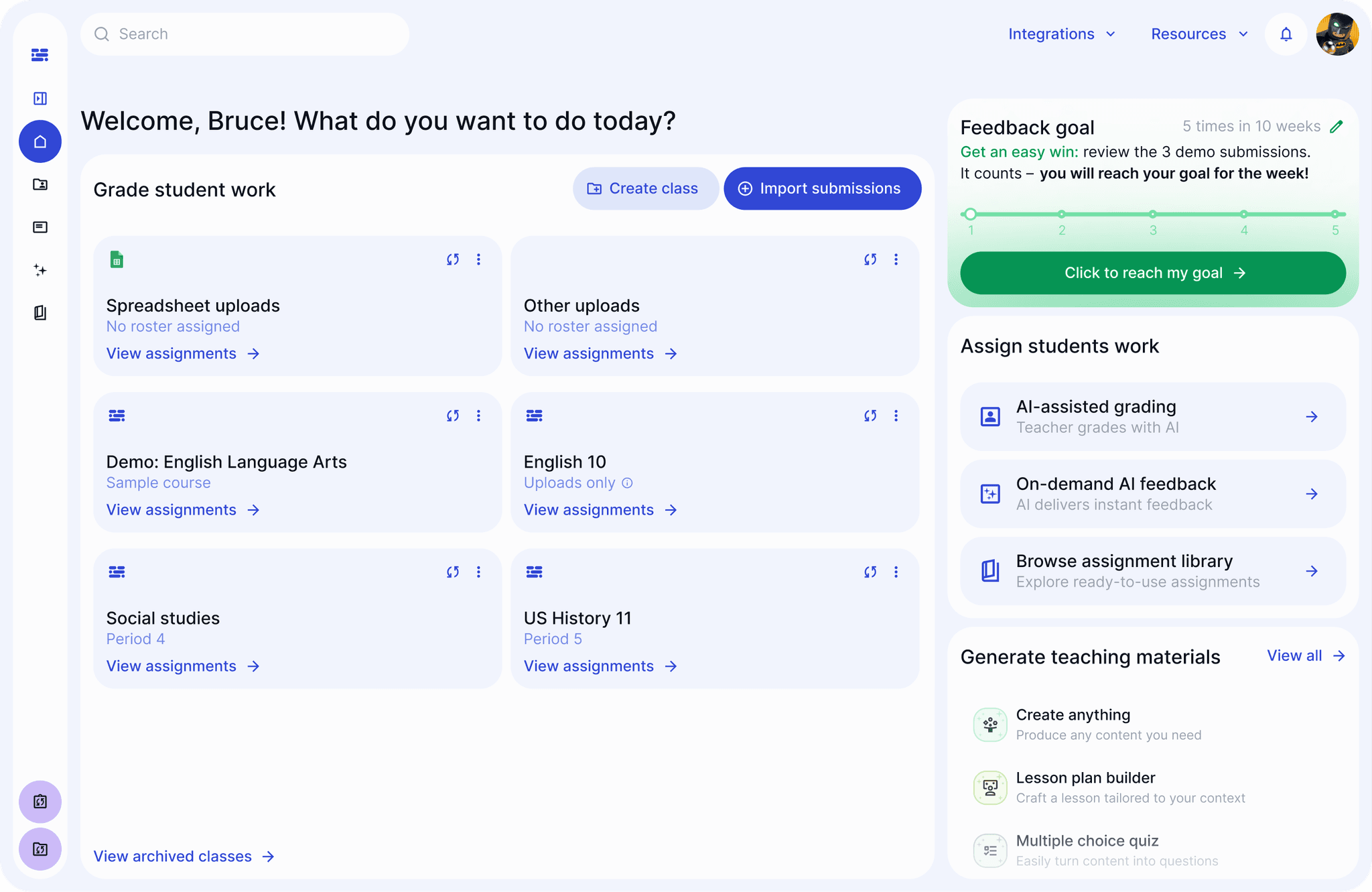Select the student roster folder icon
Screen dimensions: 1372x892
click(40, 184)
